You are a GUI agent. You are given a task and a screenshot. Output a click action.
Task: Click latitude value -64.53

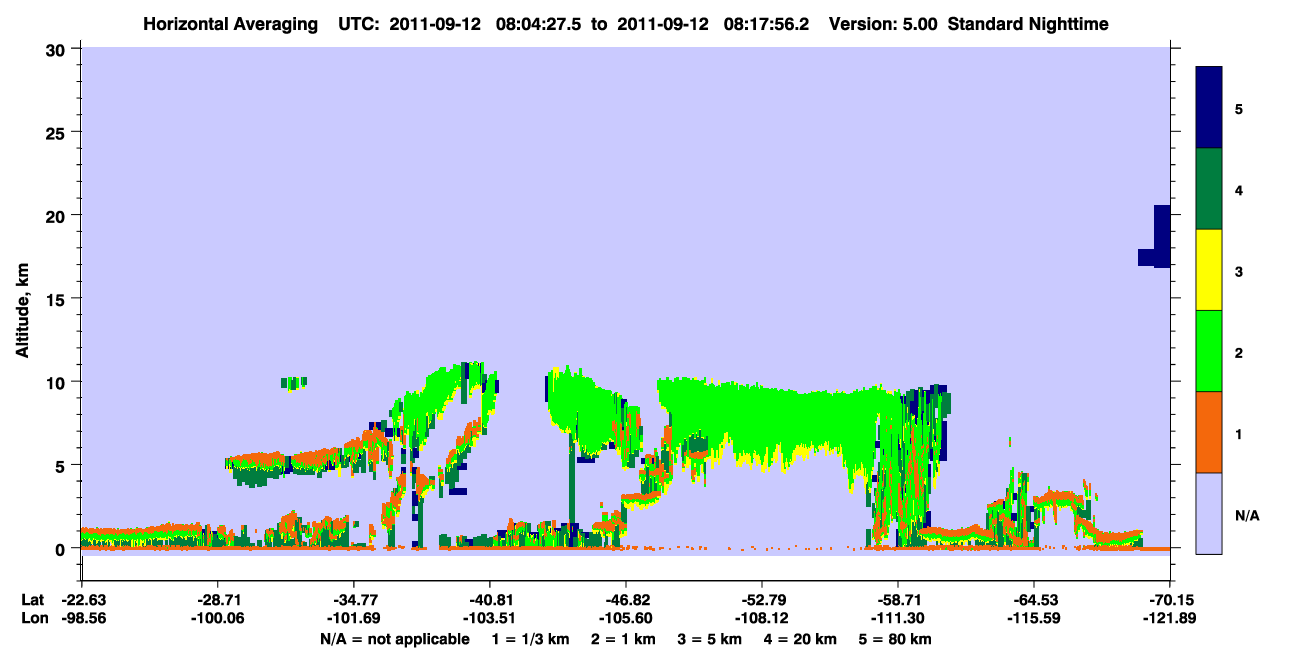1033,600
